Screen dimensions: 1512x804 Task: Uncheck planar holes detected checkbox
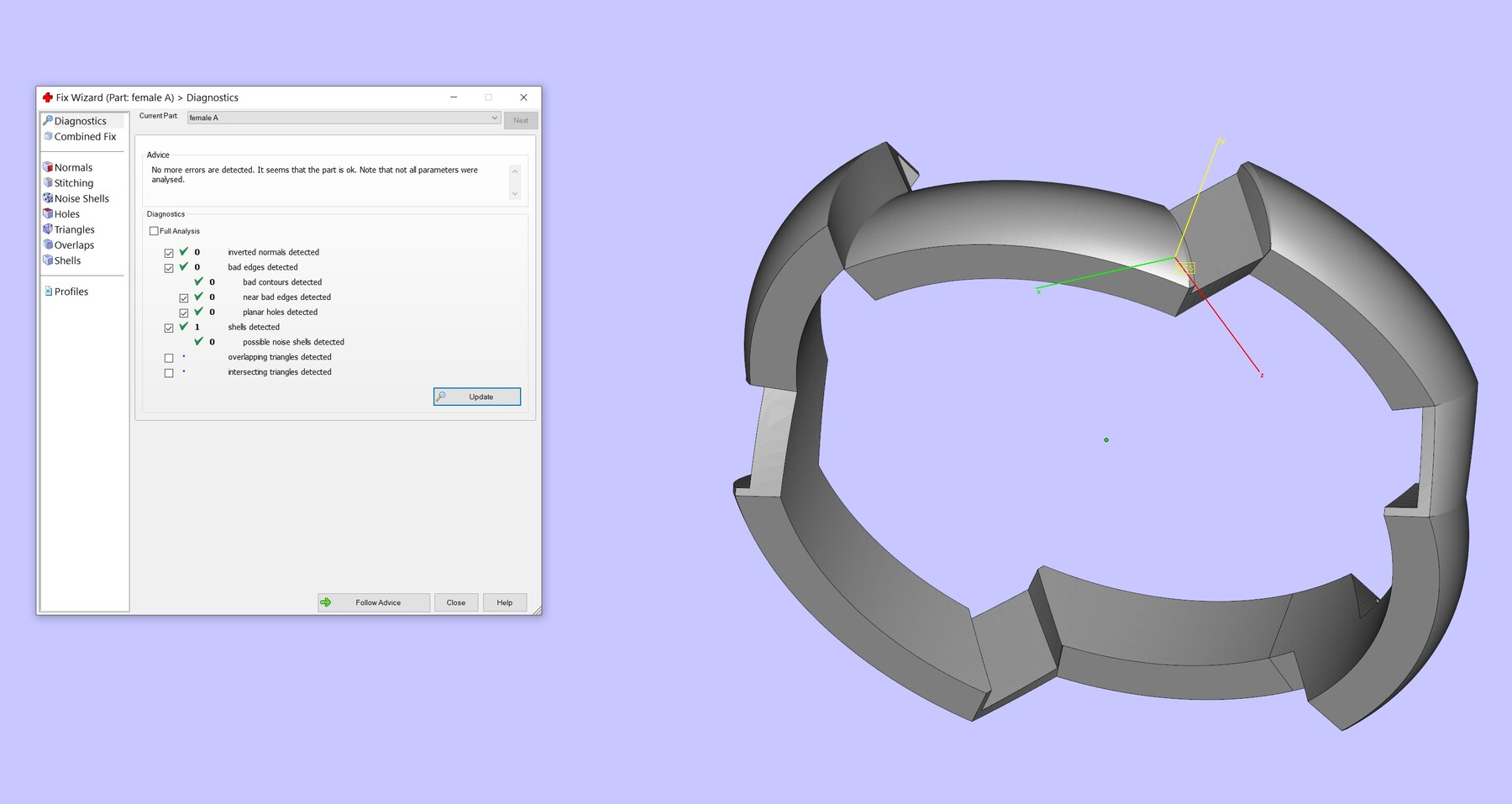click(184, 313)
